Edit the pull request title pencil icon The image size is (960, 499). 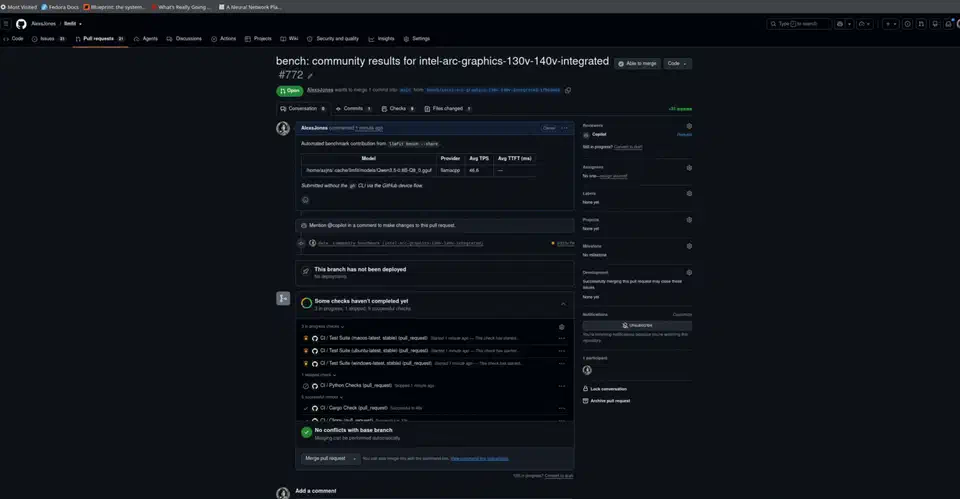(x=310, y=76)
